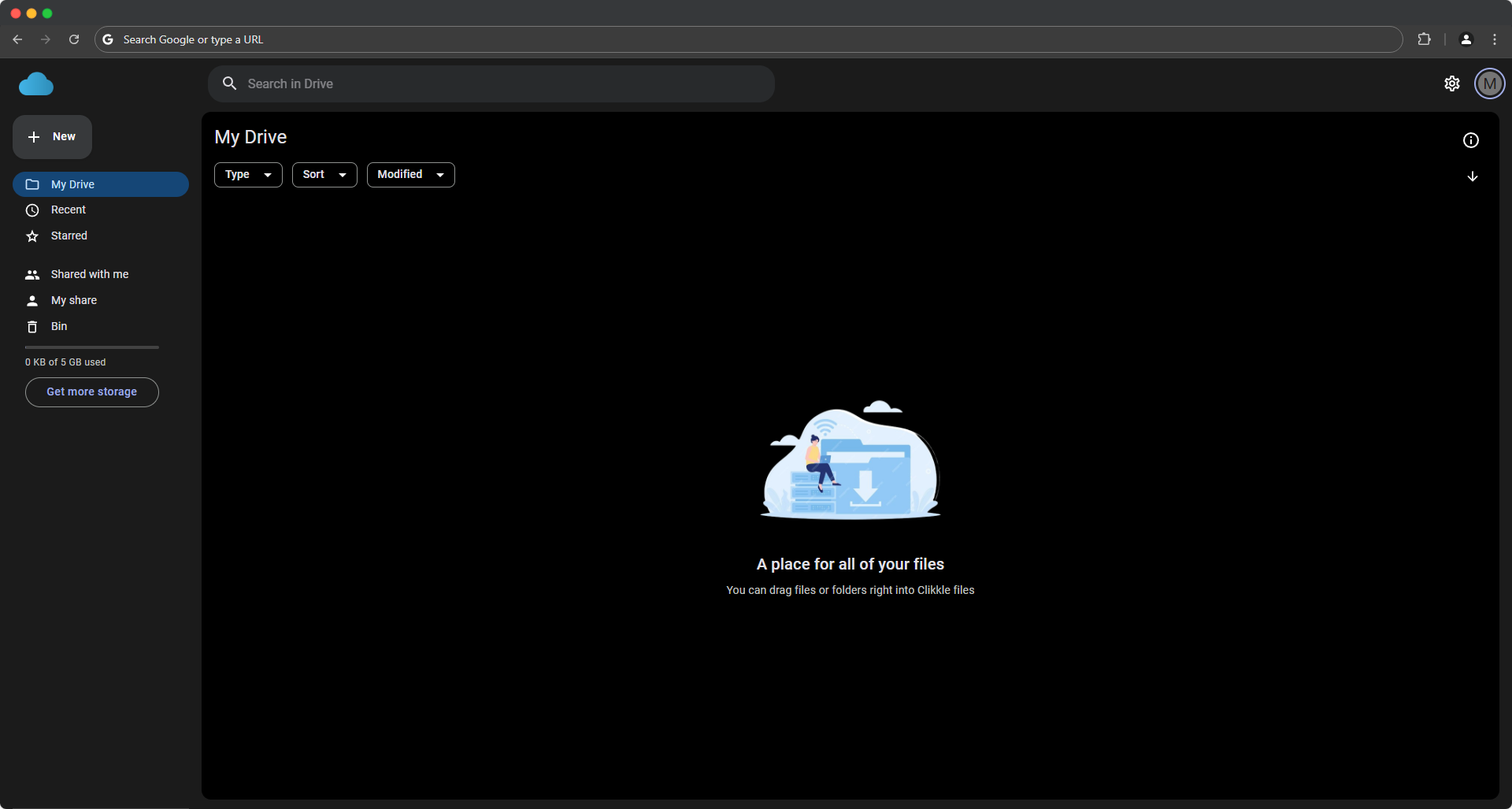Click the down arrow sort direction icon
The image size is (1512, 809).
pos(1473,176)
